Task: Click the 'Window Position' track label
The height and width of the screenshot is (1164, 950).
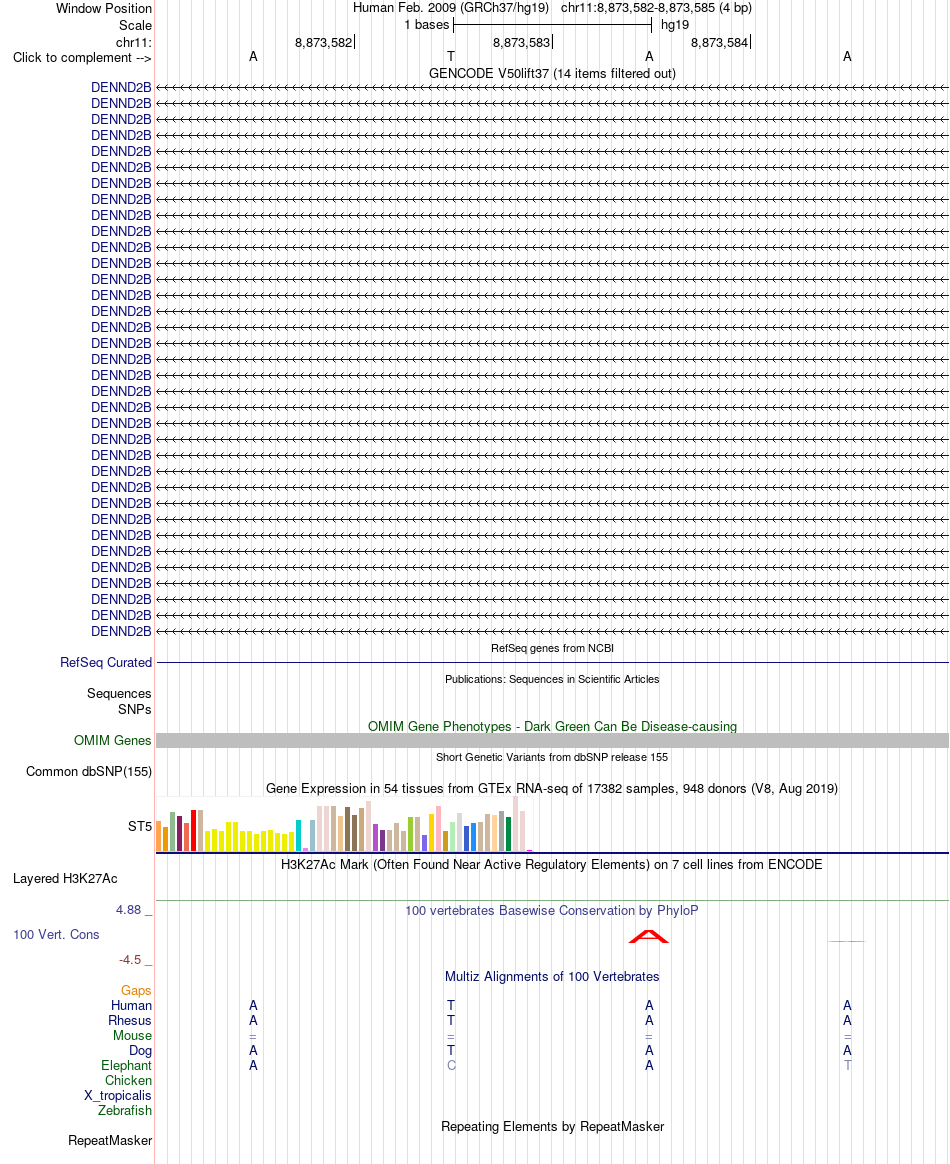Action: click(104, 9)
